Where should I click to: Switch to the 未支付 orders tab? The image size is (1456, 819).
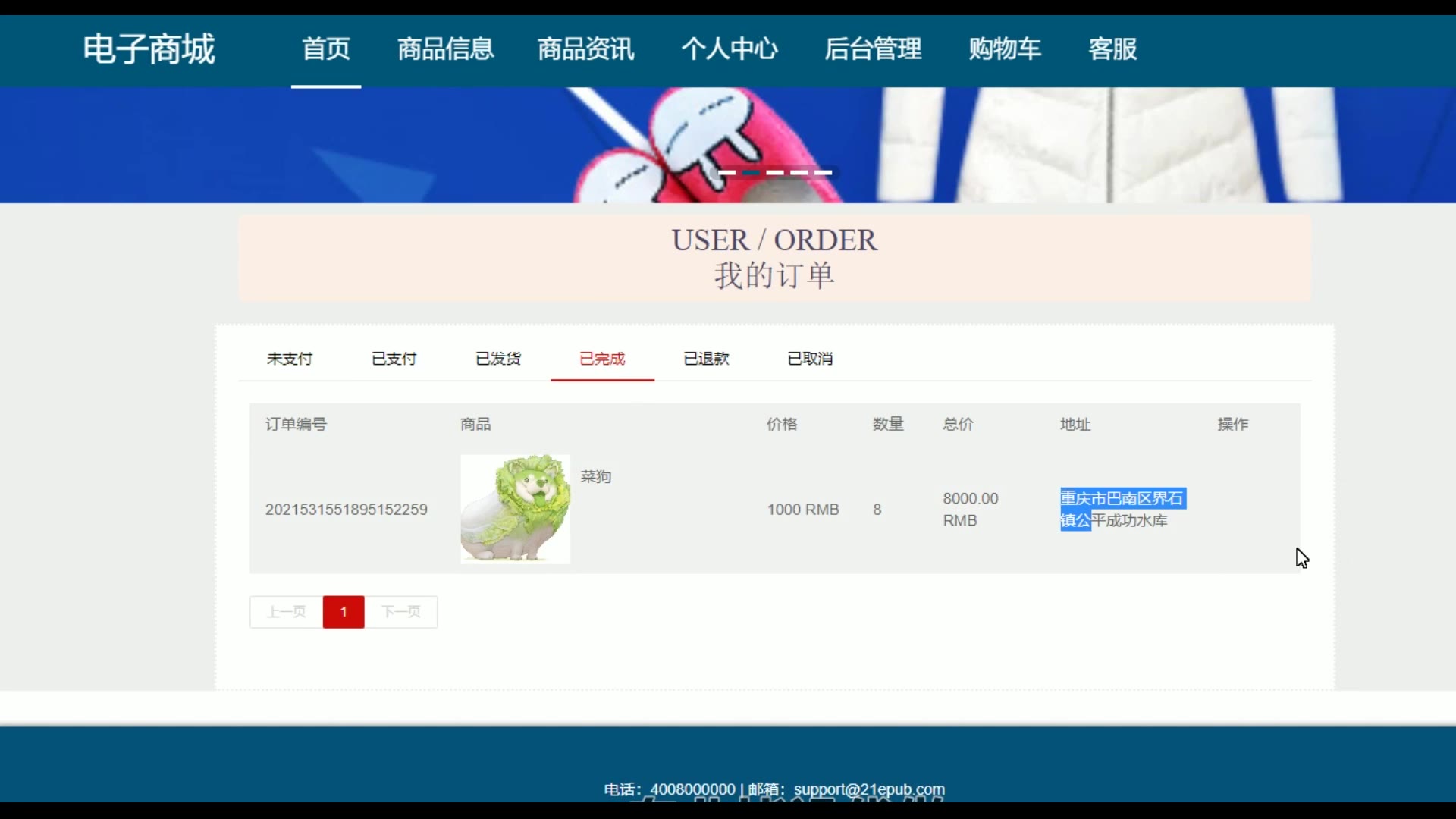coord(290,359)
